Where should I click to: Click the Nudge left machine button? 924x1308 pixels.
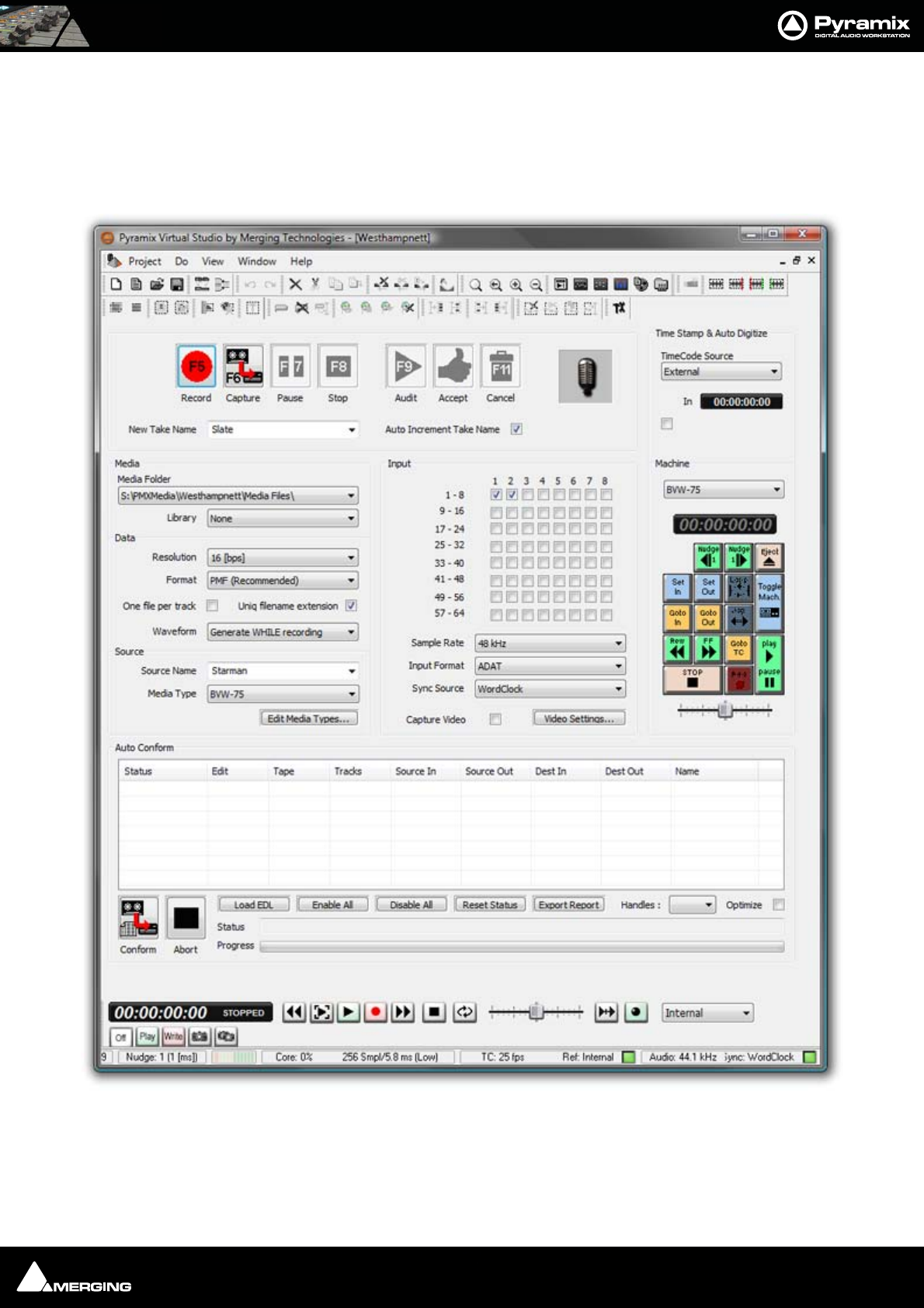708,557
